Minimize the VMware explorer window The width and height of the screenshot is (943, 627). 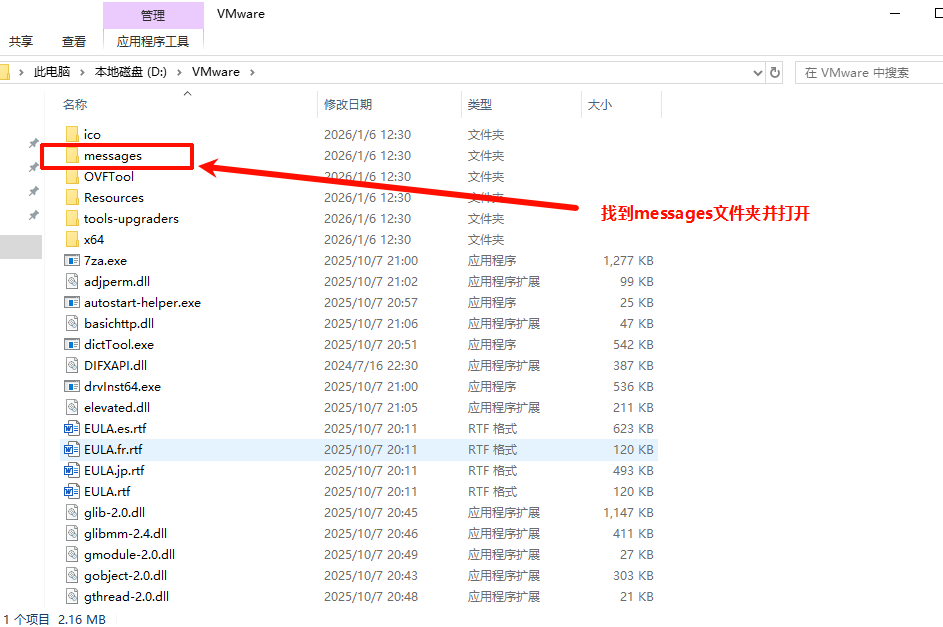point(895,13)
